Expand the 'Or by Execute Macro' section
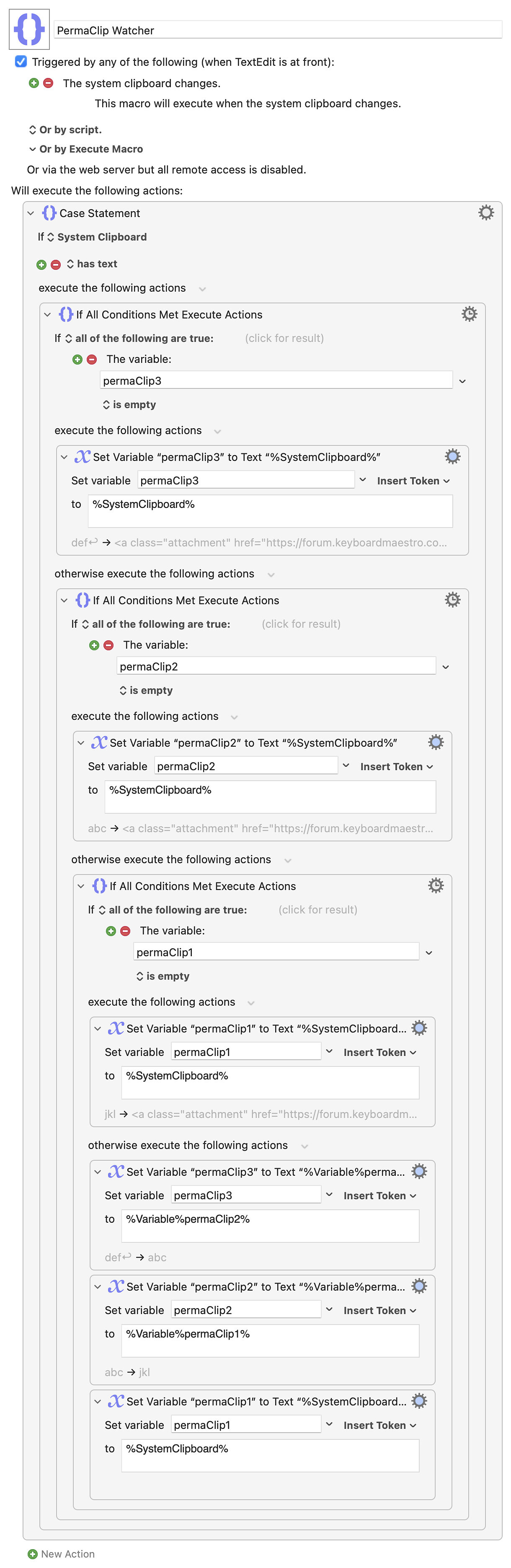Image resolution: width=511 pixels, height=1568 pixels. tap(32, 149)
